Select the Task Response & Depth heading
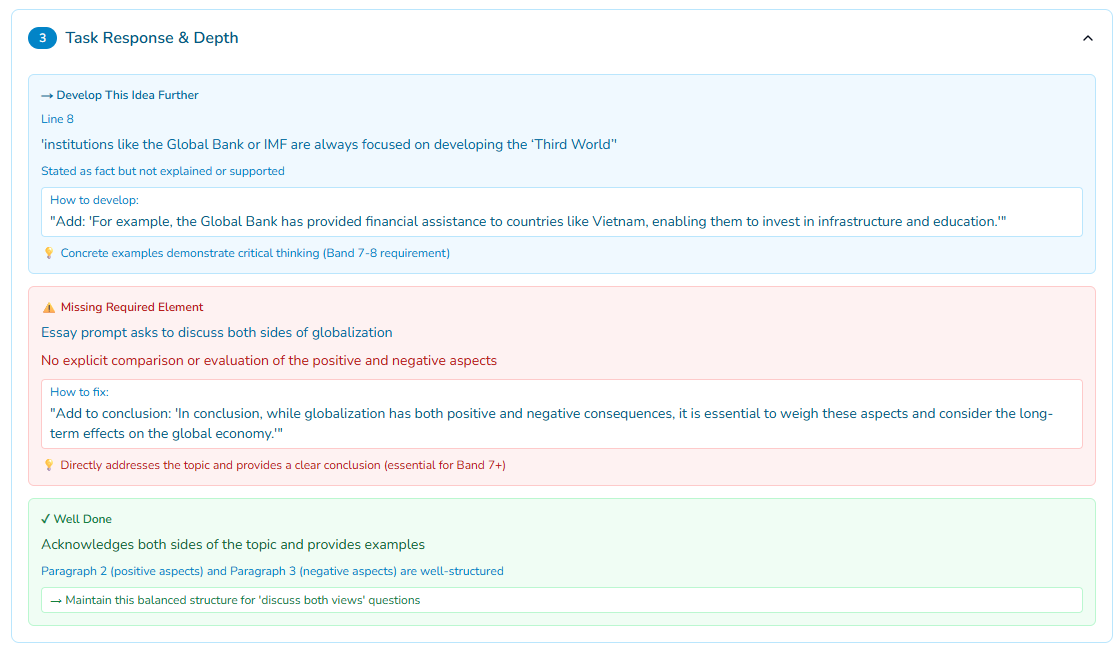Image resolution: width=1120 pixels, height=651 pixels. click(x=152, y=38)
